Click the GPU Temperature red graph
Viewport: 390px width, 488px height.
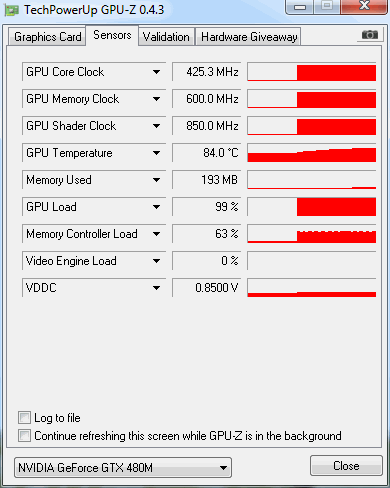coord(312,153)
